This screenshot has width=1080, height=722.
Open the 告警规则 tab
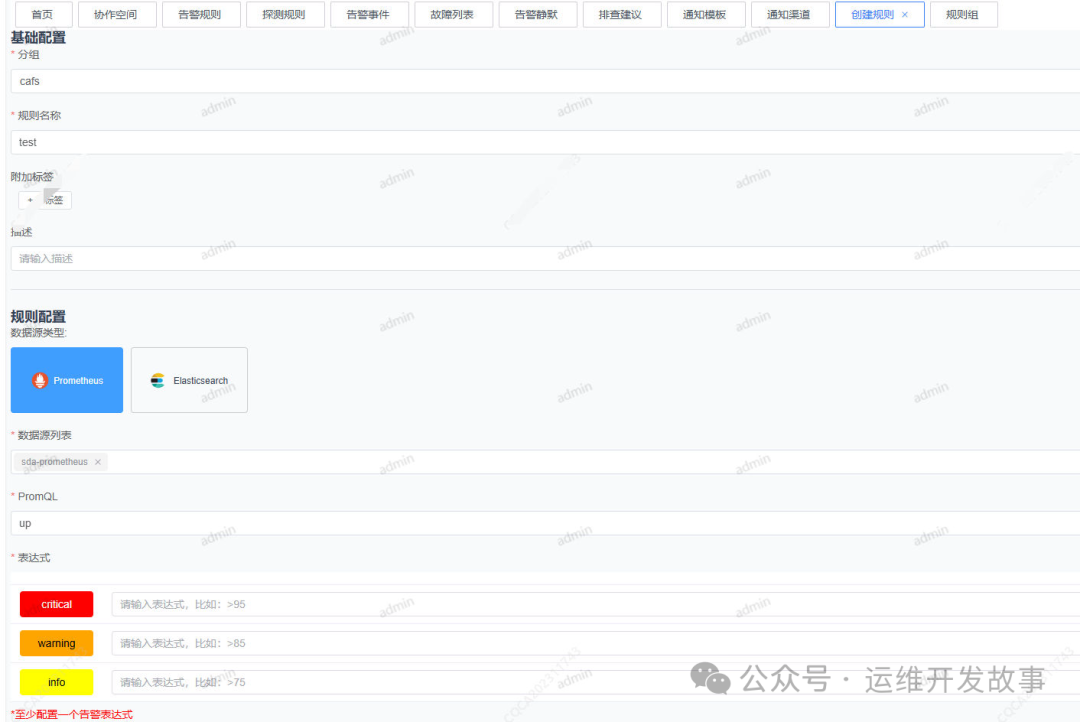click(x=200, y=14)
